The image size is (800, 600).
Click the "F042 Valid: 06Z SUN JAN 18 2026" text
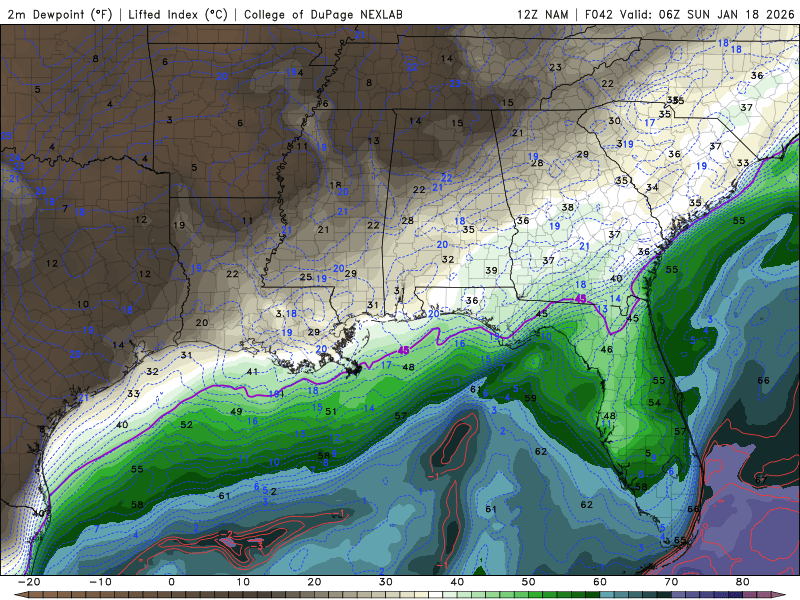(690, 15)
